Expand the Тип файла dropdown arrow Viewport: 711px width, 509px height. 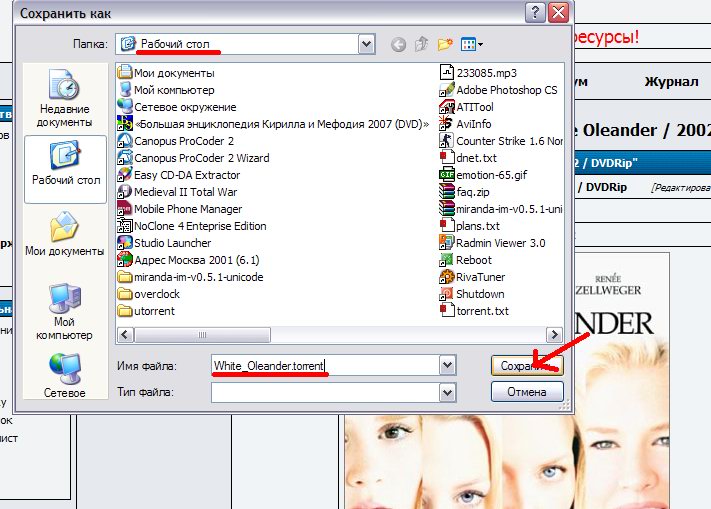coord(448,393)
